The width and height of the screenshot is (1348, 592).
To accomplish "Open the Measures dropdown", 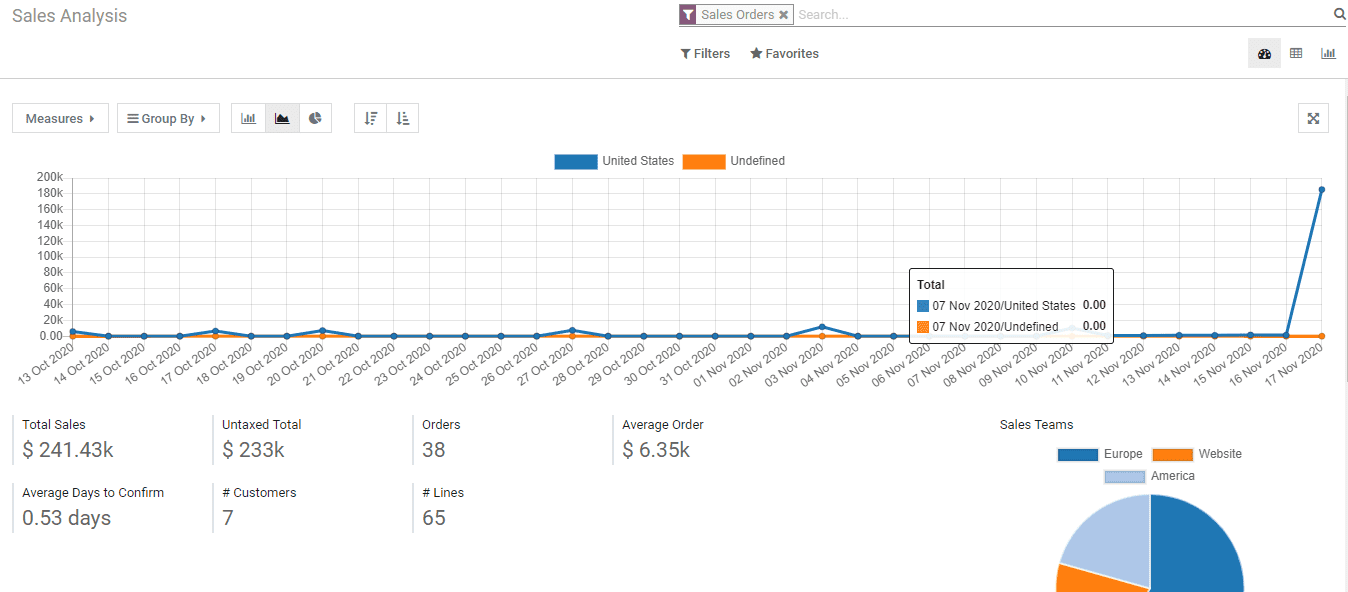I will pyautogui.click(x=60, y=118).
